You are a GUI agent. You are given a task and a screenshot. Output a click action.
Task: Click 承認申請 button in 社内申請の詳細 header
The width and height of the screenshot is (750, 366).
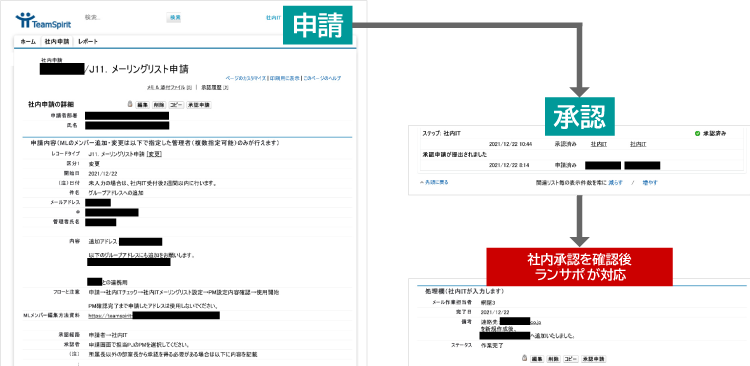[199, 104]
